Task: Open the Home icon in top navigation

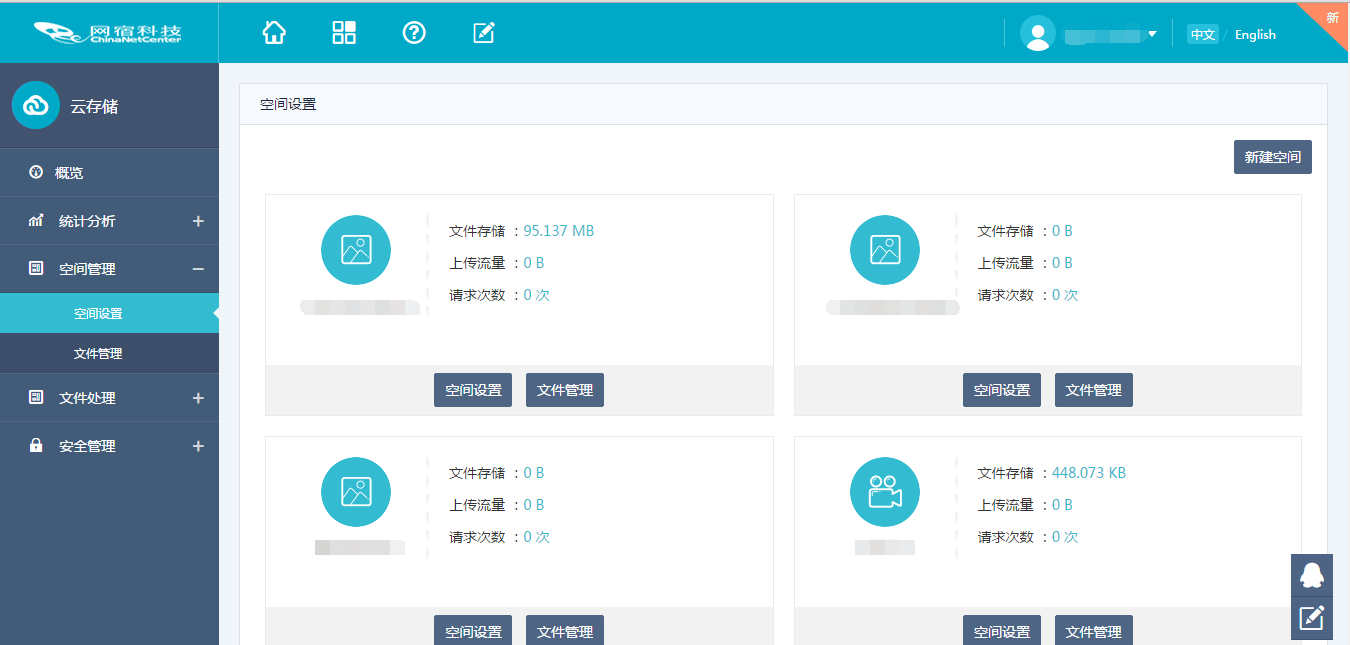Action: (x=274, y=32)
